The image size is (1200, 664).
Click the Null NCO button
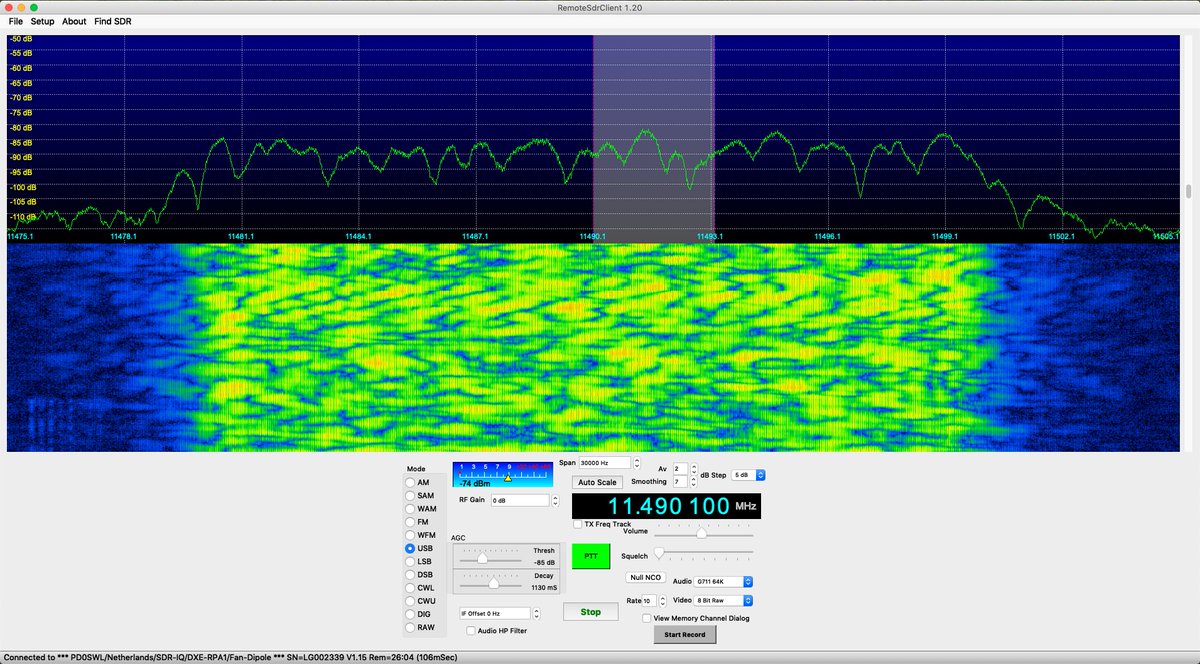[x=645, y=578]
